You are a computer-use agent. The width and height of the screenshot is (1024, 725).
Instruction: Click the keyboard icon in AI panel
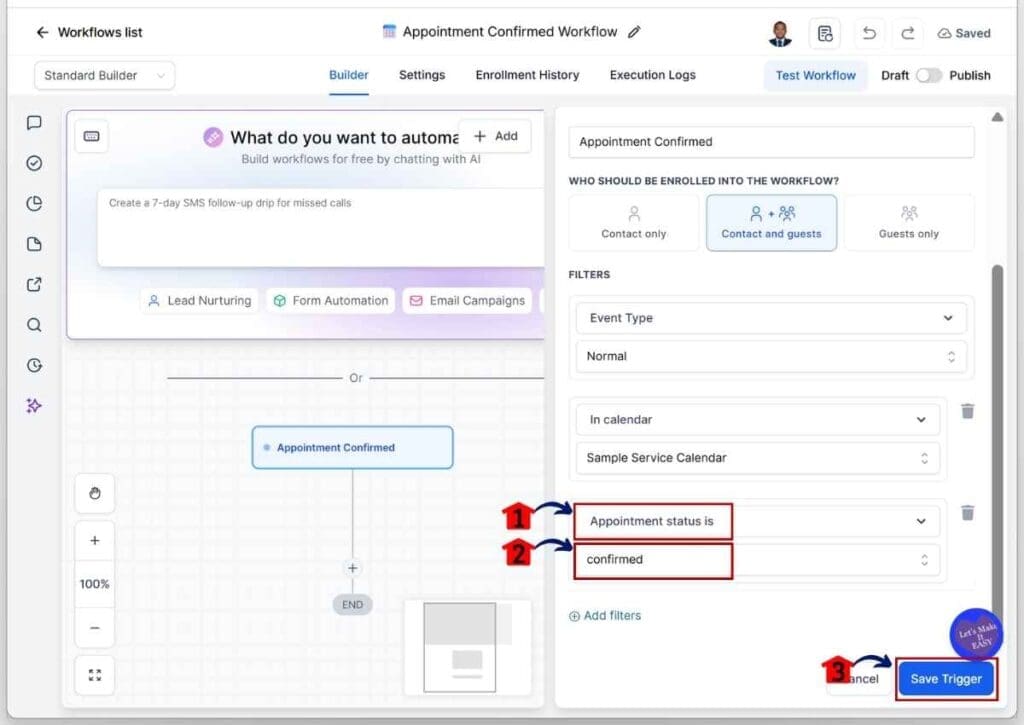tap(91, 137)
